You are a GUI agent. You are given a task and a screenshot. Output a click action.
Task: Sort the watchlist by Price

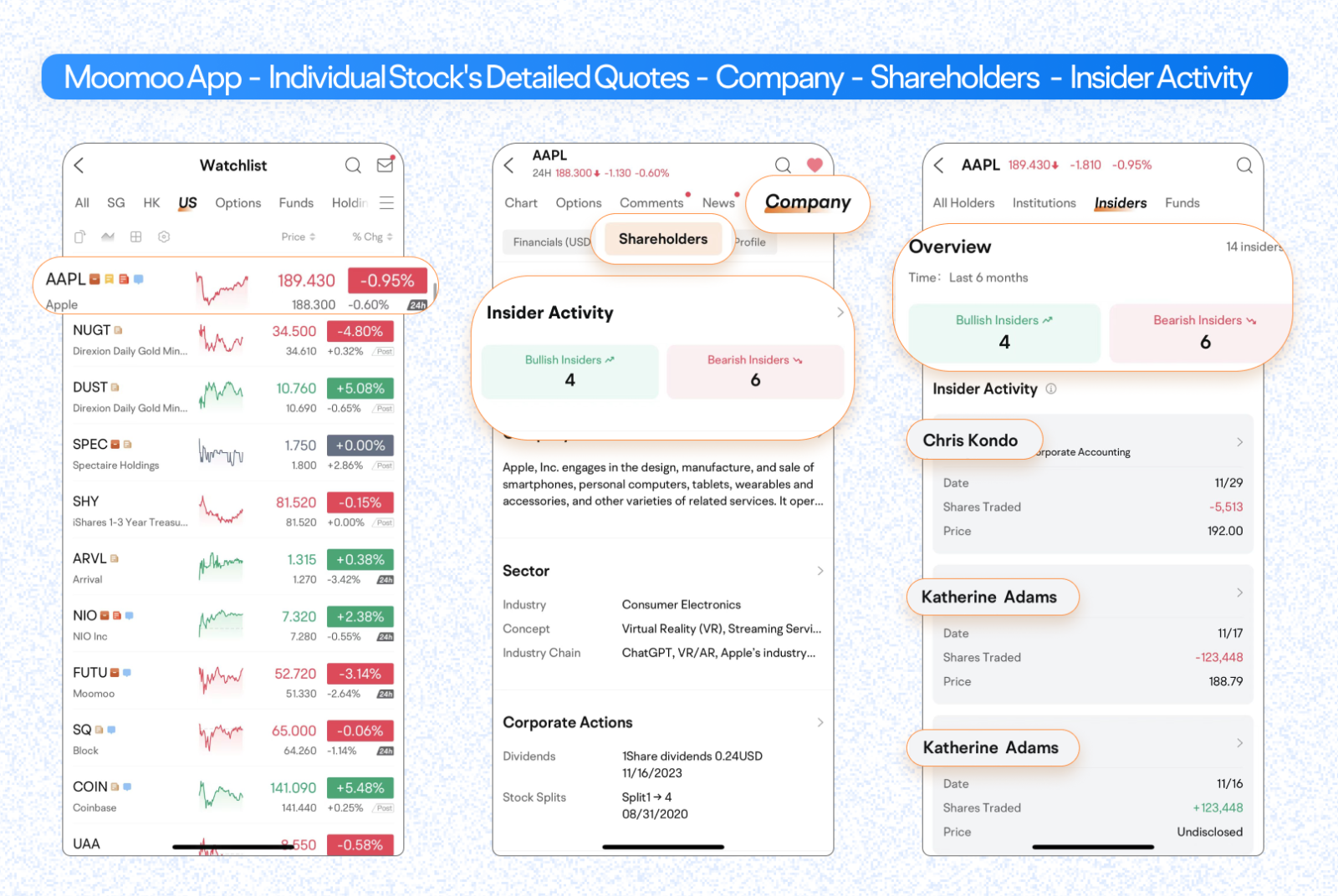(299, 237)
